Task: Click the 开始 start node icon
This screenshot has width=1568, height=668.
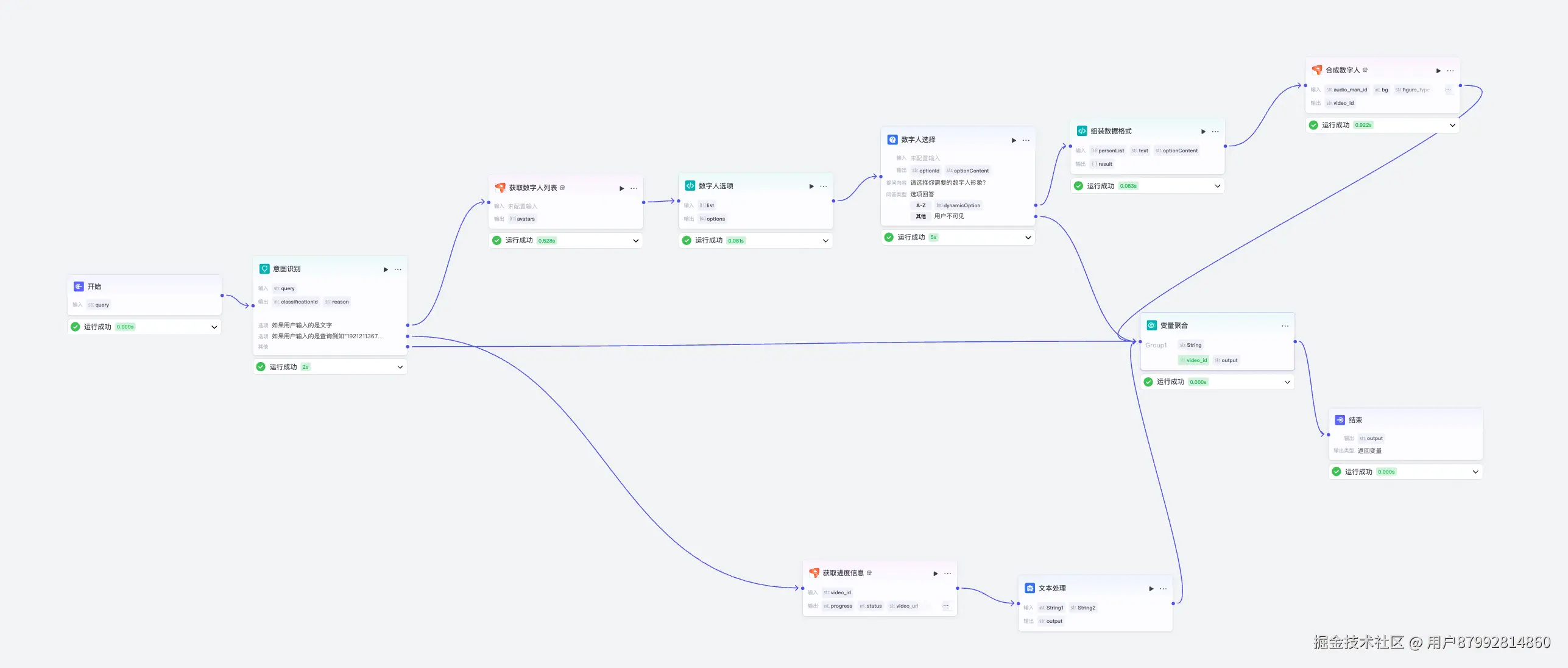Action: (x=79, y=286)
